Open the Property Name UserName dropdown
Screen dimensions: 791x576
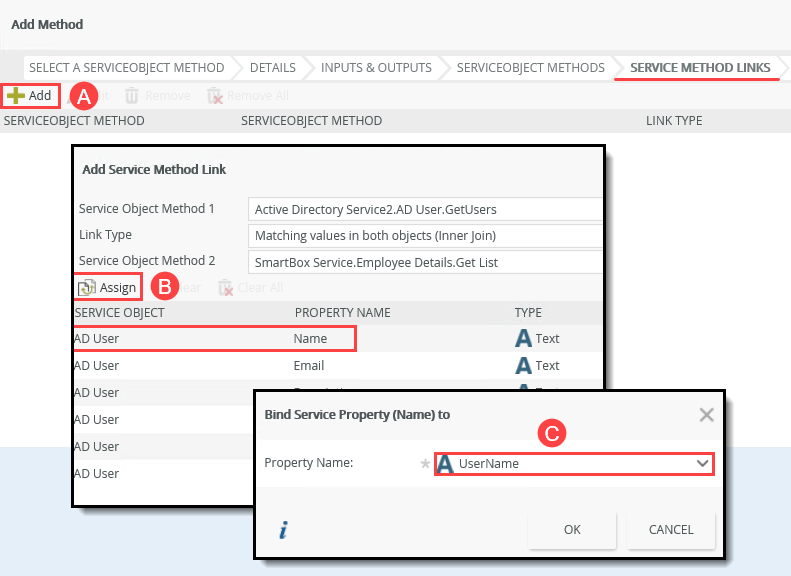click(x=702, y=464)
